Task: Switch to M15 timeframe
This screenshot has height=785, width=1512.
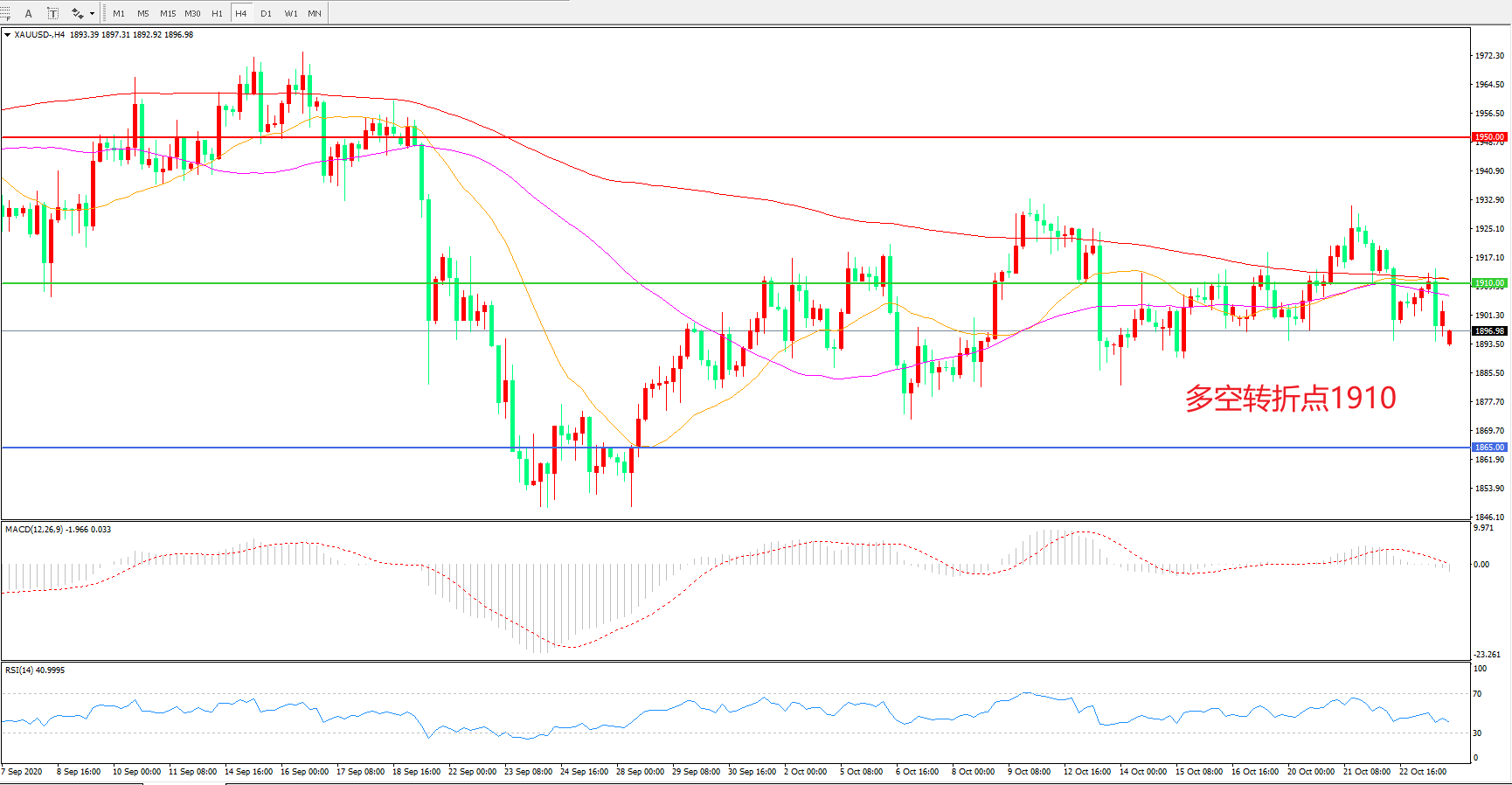Action: 168,13
